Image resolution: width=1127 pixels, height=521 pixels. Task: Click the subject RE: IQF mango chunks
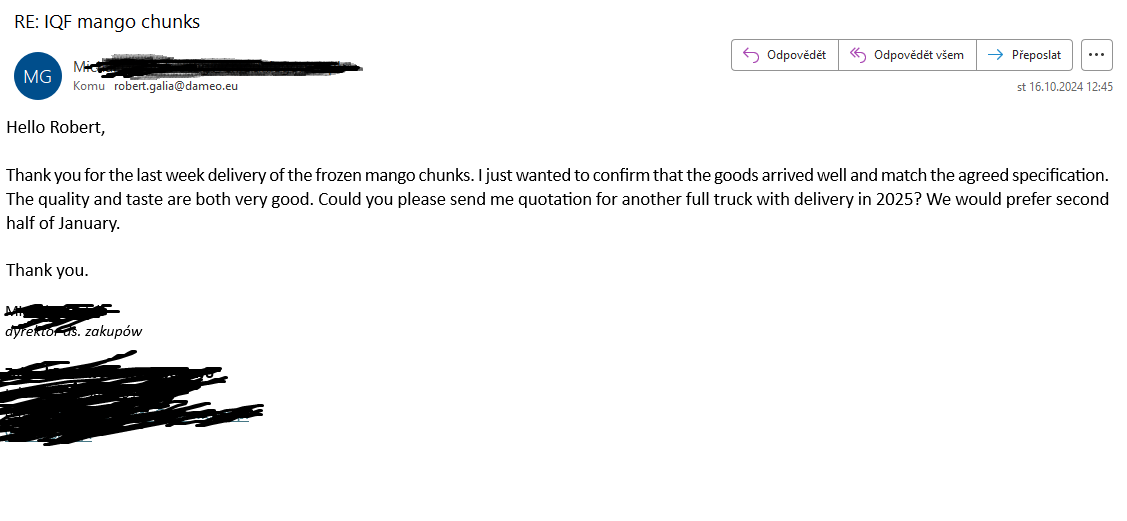click(x=107, y=22)
